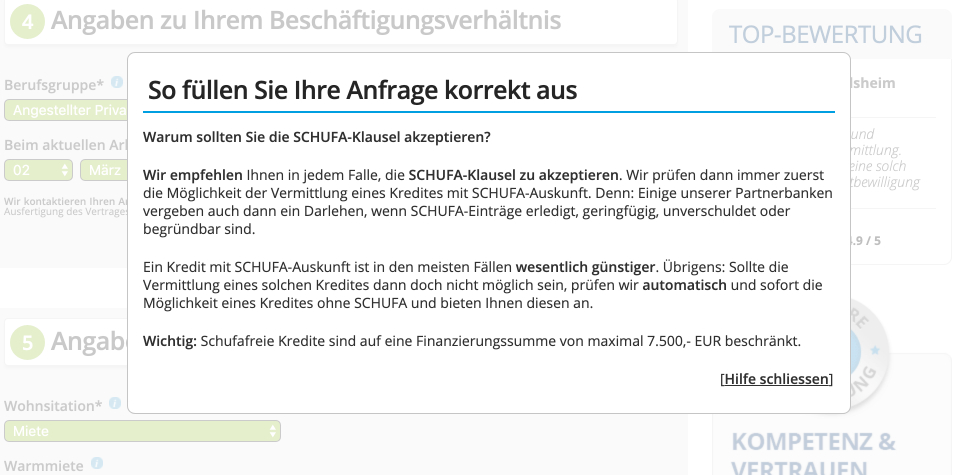This screenshot has height=475, width=954.
Task: Open the day dropdown showing 02
Action: [x=38, y=170]
